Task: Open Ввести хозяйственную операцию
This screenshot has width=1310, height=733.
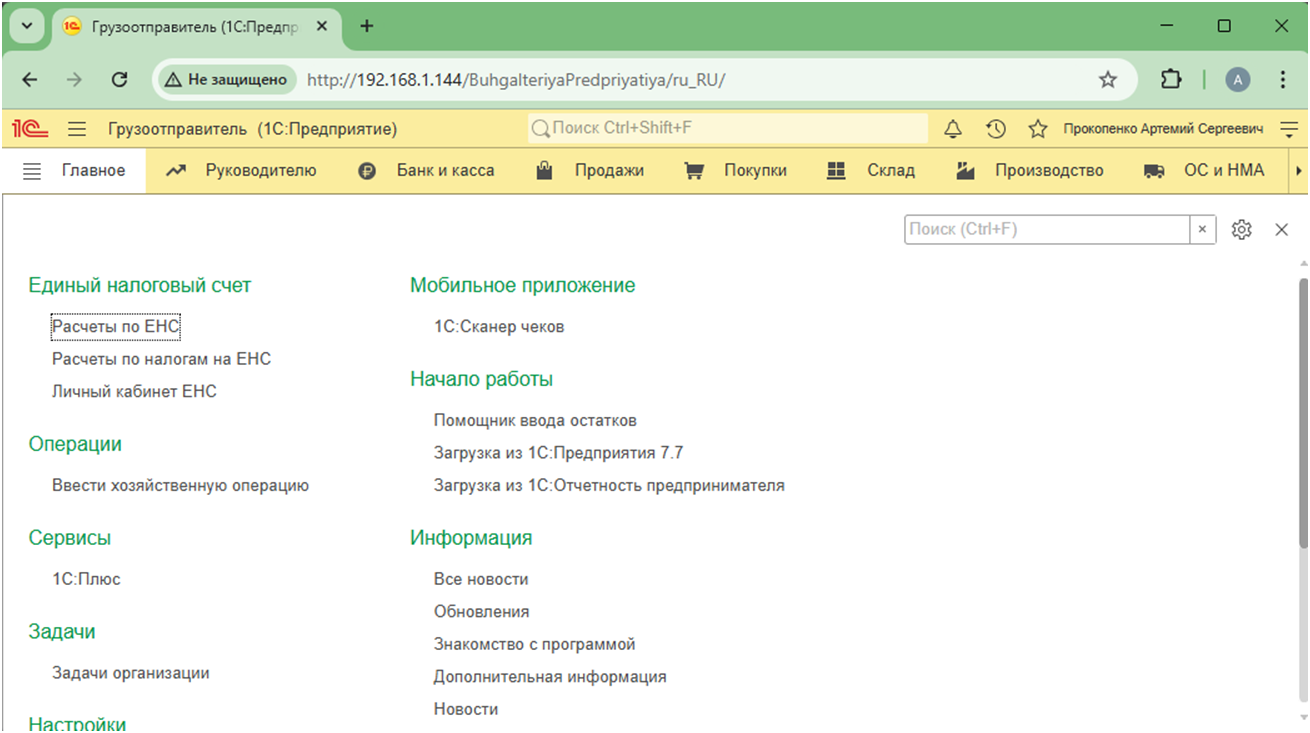Action: (x=180, y=486)
